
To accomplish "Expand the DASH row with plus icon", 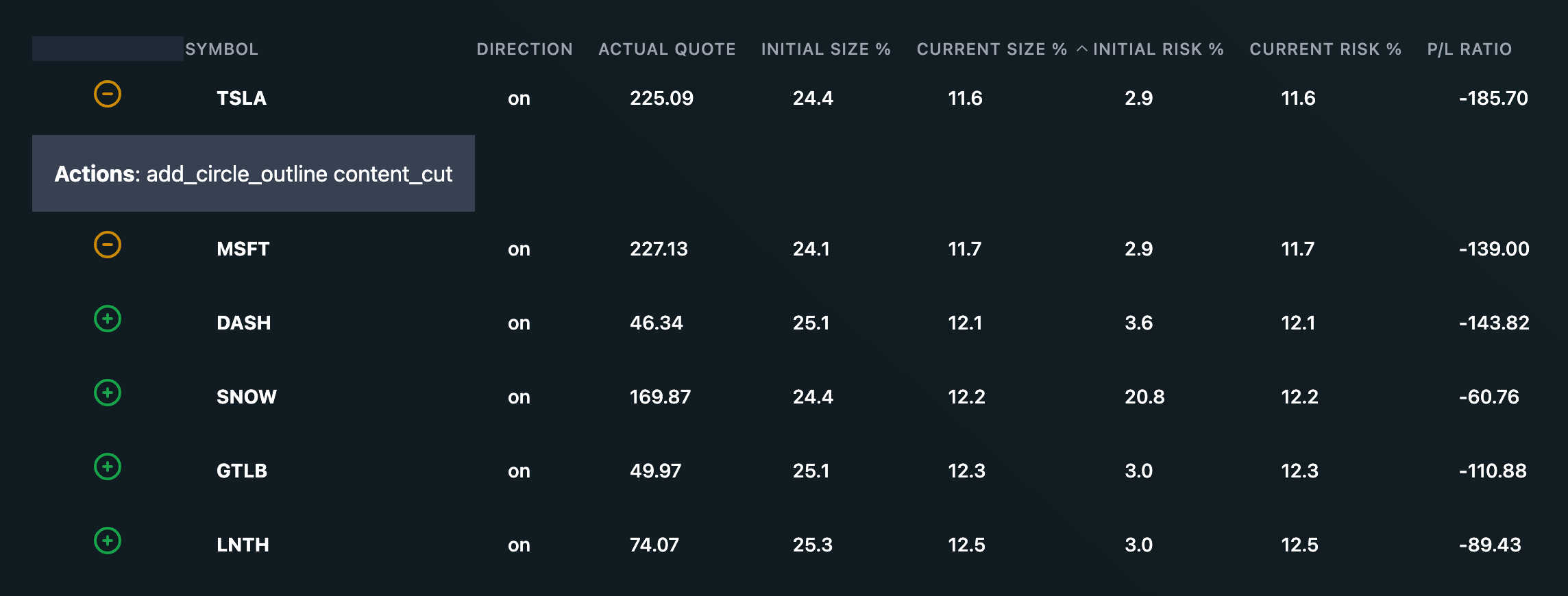I will point(108,319).
